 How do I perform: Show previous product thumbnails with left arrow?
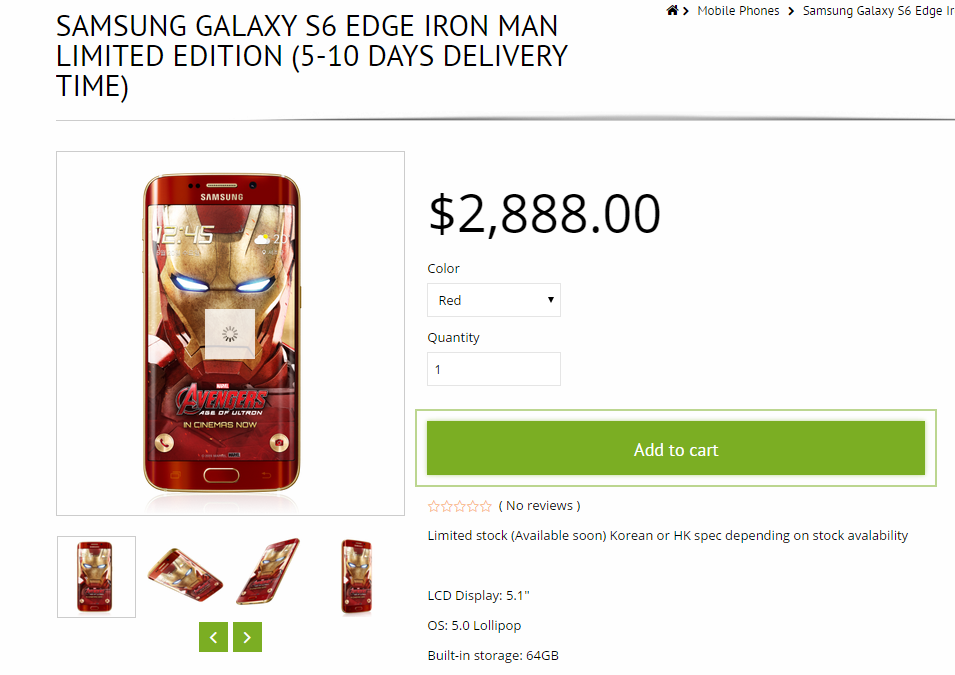[213, 637]
